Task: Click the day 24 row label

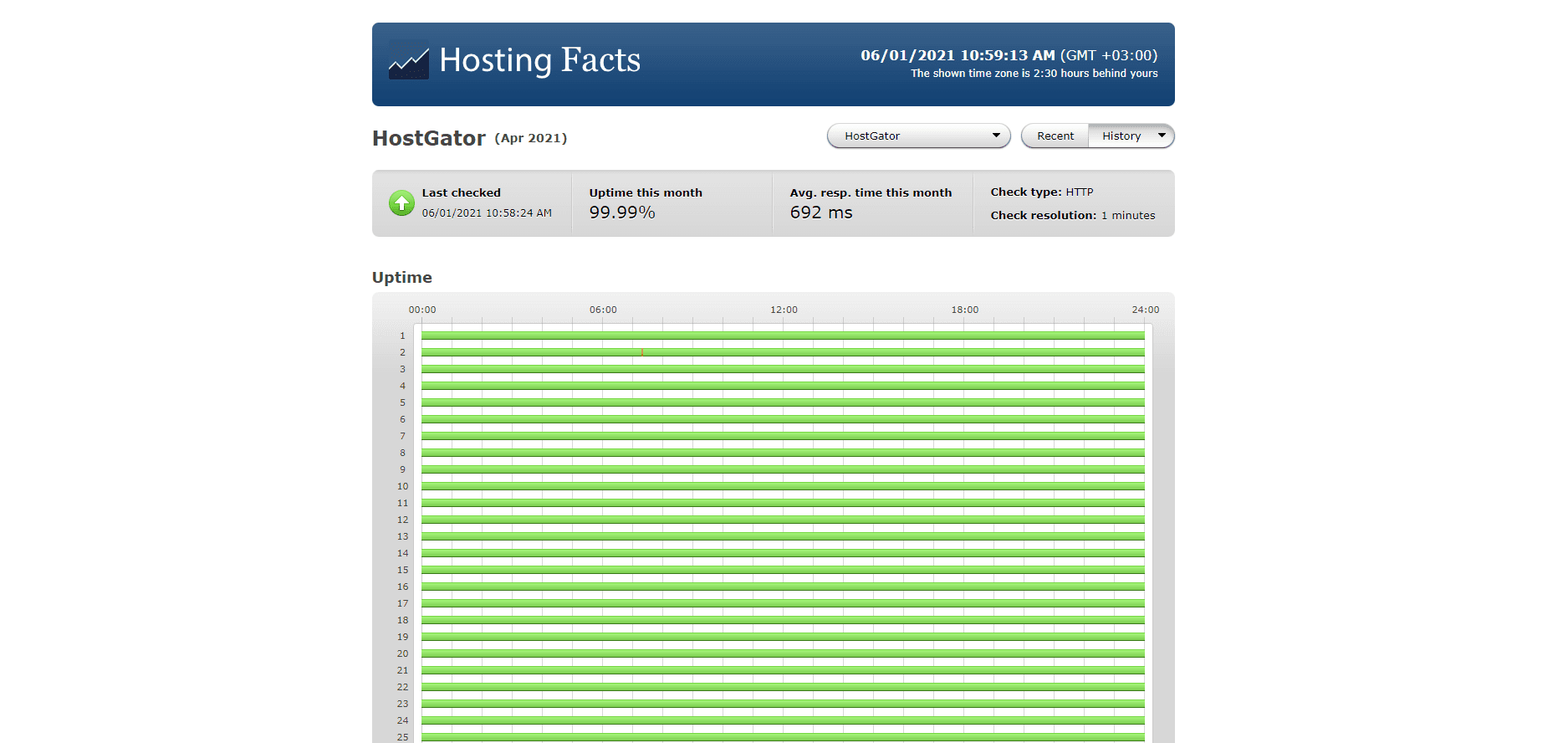Action: click(403, 720)
